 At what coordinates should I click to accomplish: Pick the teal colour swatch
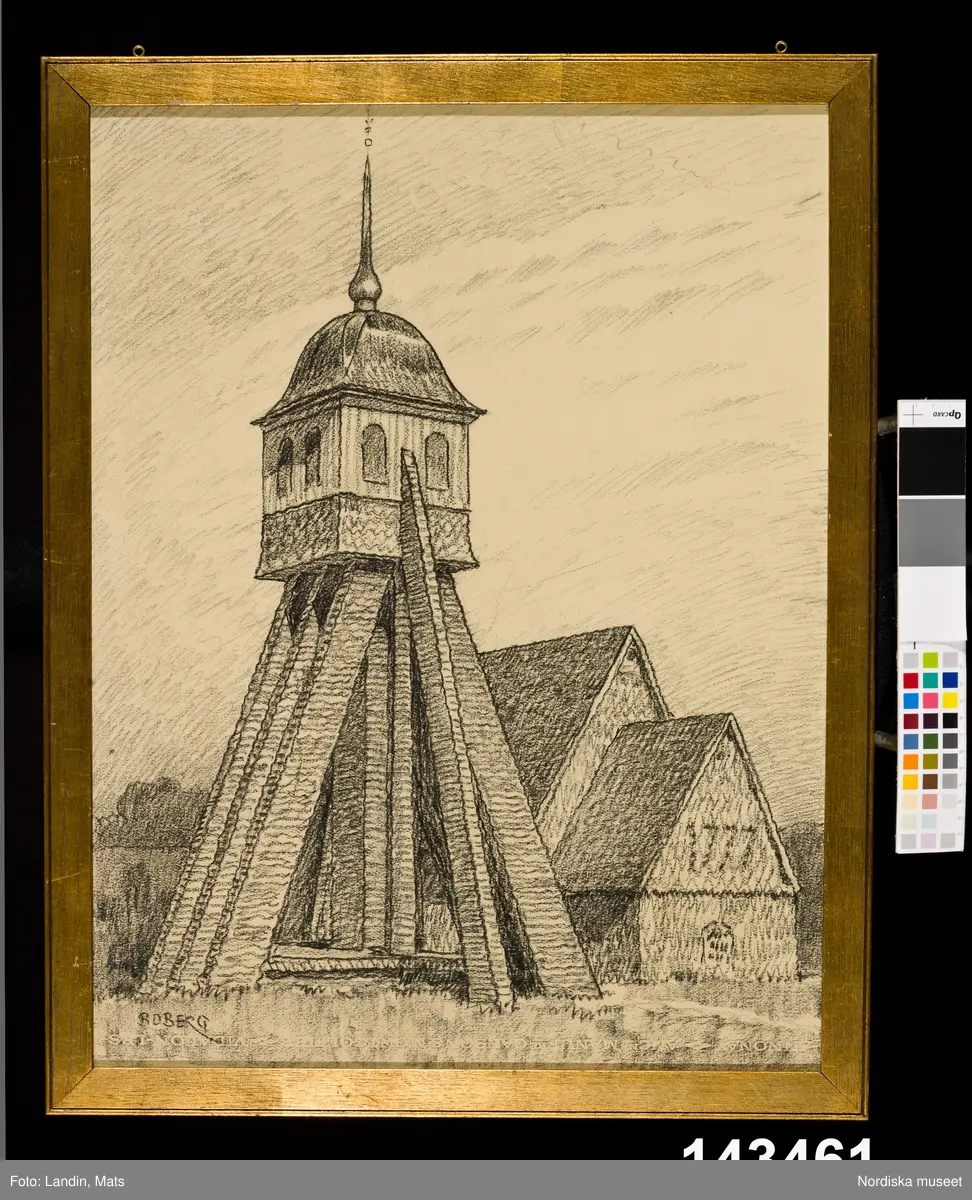coord(930,680)
